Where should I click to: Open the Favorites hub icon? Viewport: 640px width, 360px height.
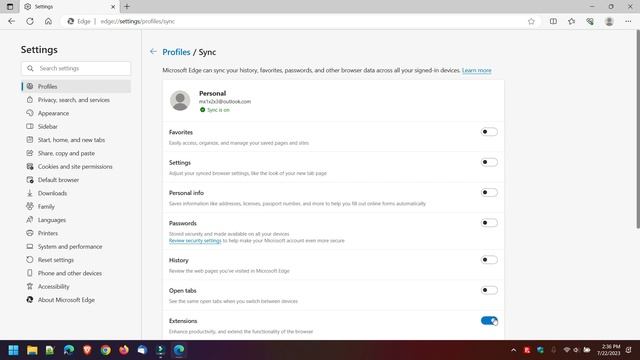click(571, 21)
